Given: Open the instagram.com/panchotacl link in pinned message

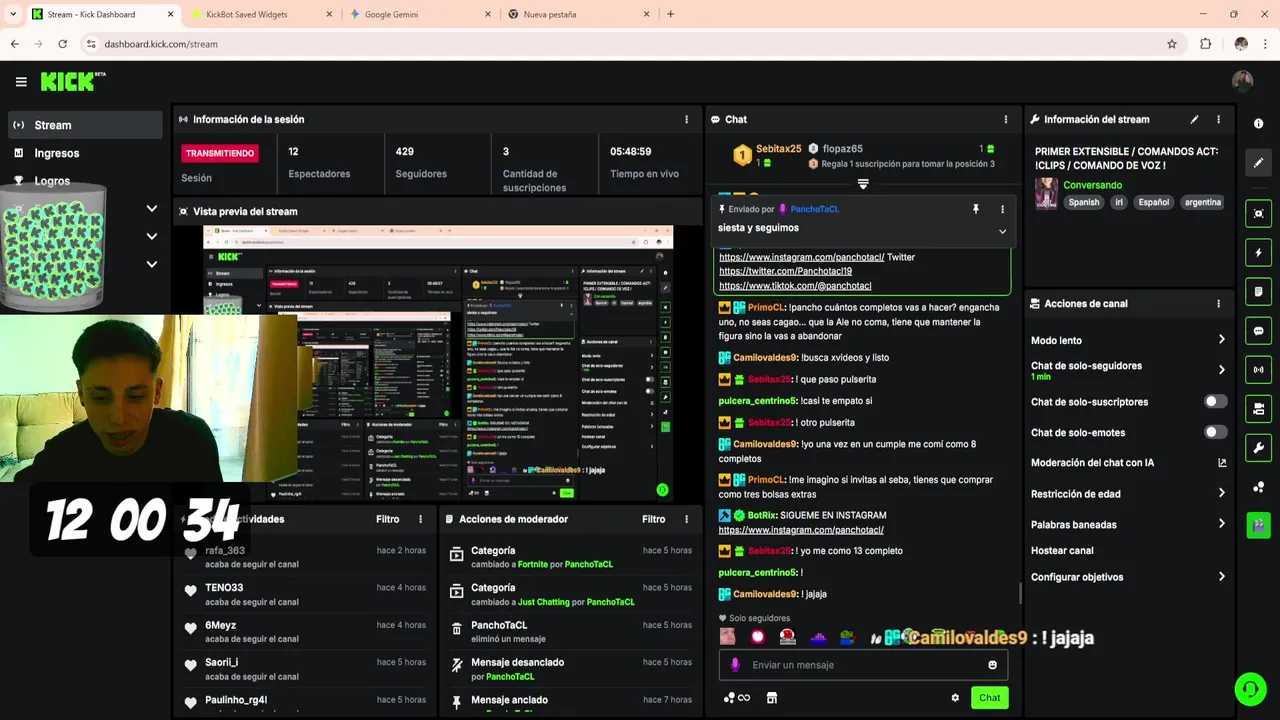Looking at the screenshot, I should (801, 257).
